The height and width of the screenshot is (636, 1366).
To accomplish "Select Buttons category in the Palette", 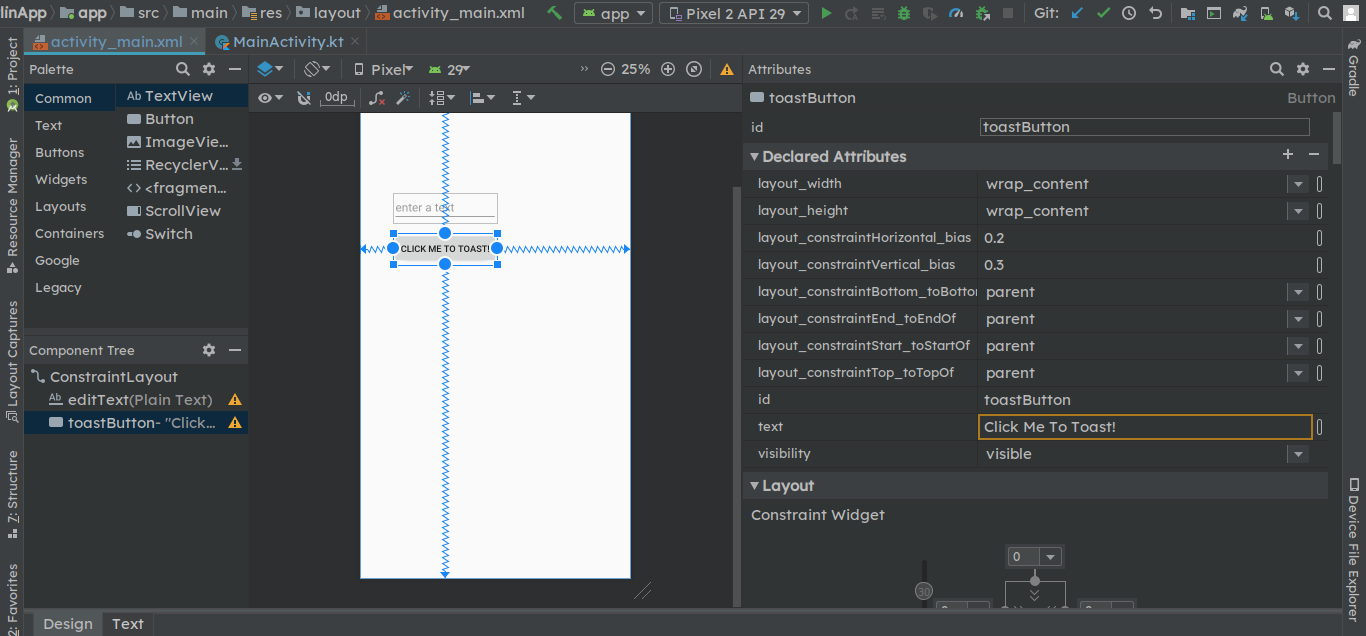I will [60, 152].
